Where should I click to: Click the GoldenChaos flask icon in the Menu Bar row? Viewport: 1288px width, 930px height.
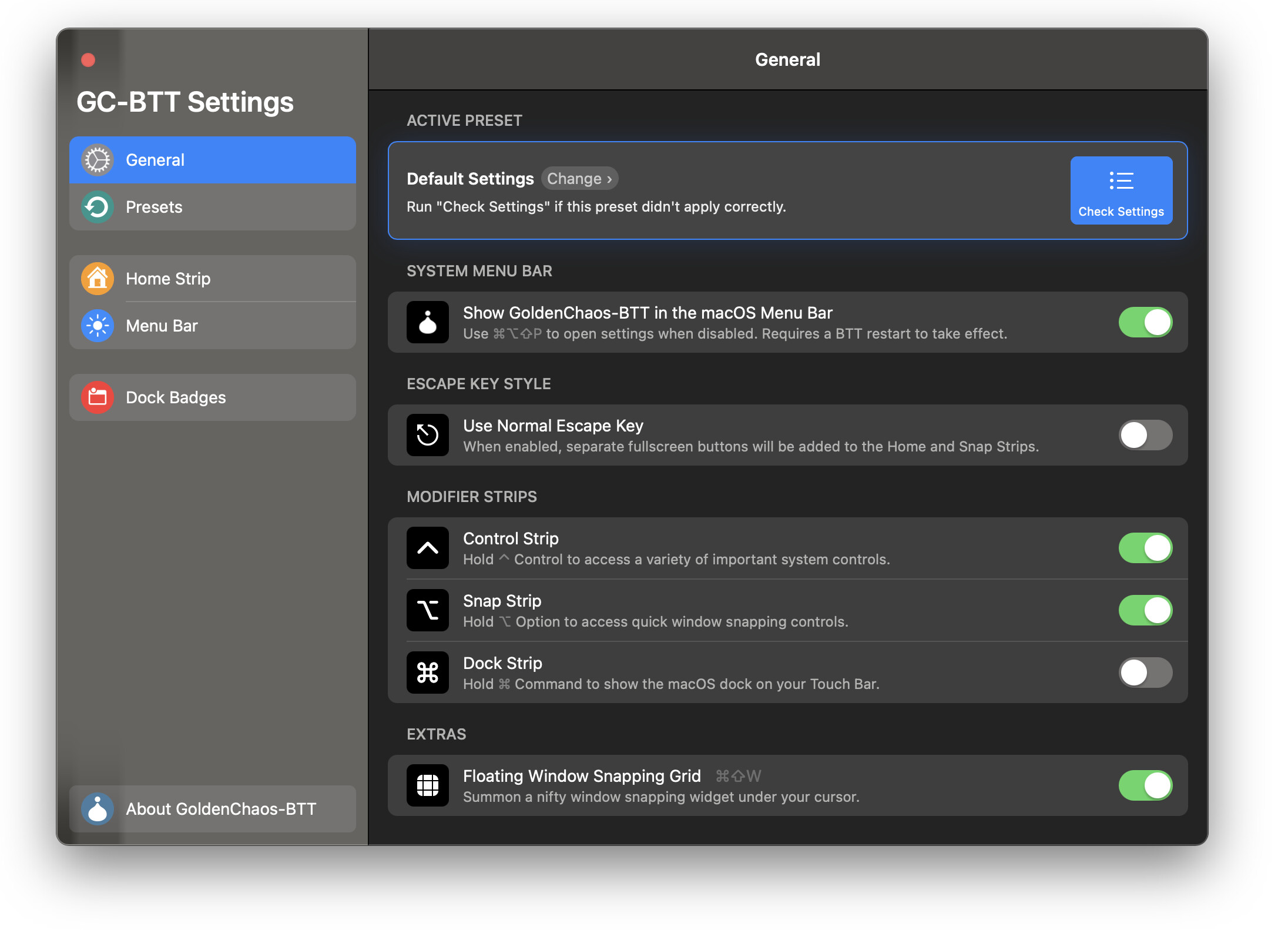click(428, 322)
